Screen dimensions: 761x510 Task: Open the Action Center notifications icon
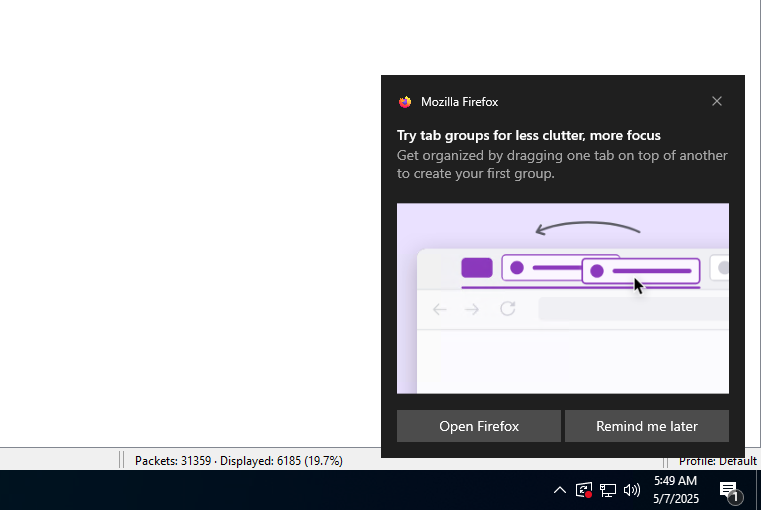[730, 490]
